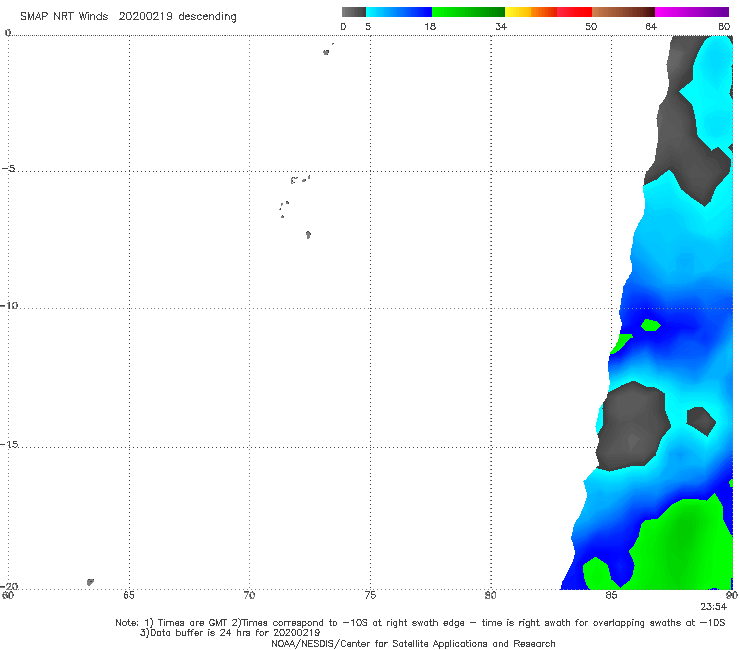Pick the yellow-orange segment of the color bar
This screenshot has width=740, height=650.
pyautogui.click(x=531, y=12)
